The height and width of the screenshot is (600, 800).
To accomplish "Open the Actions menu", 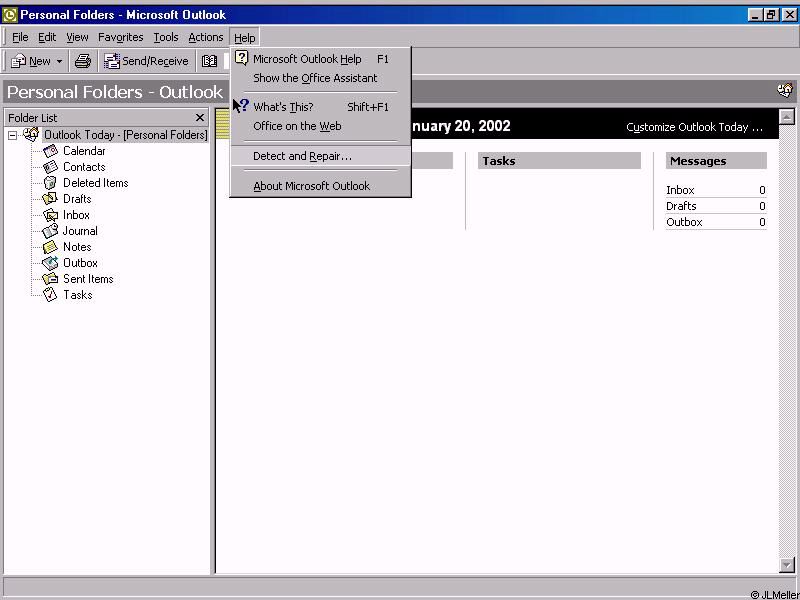I will point(206,37).
